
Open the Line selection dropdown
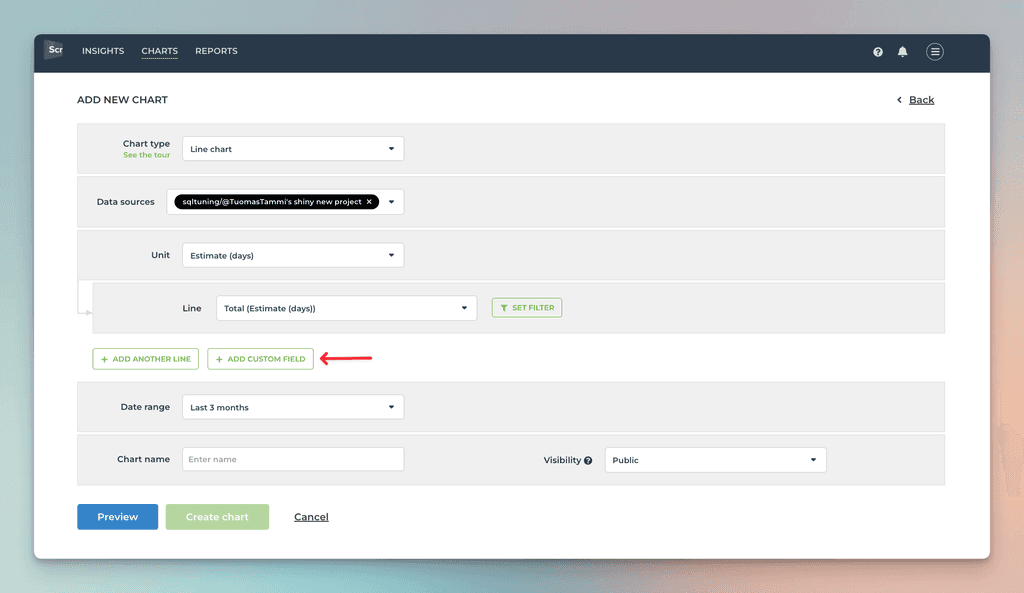tap(345, 307)
